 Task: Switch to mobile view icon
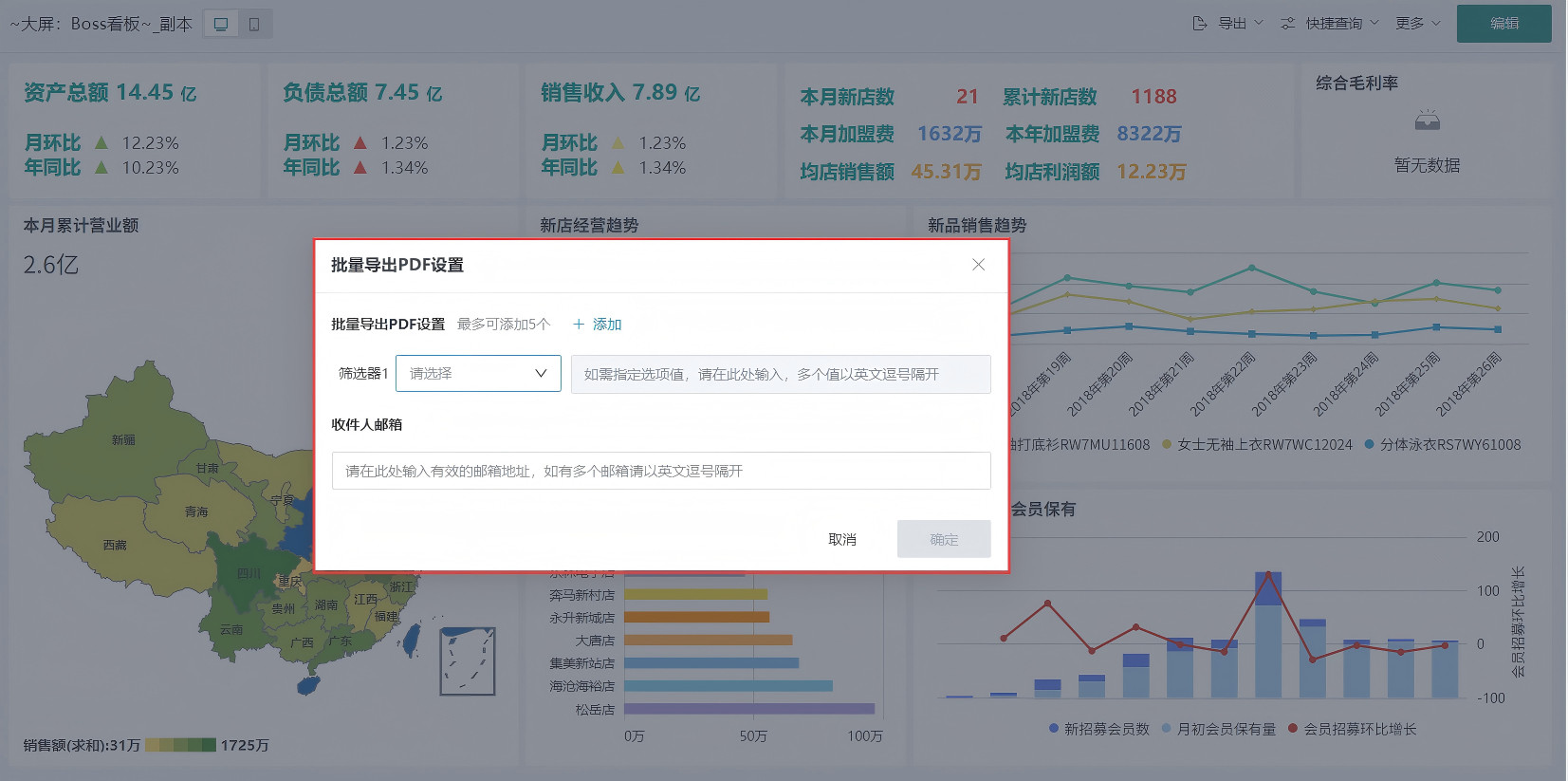(x=254, y=24)
